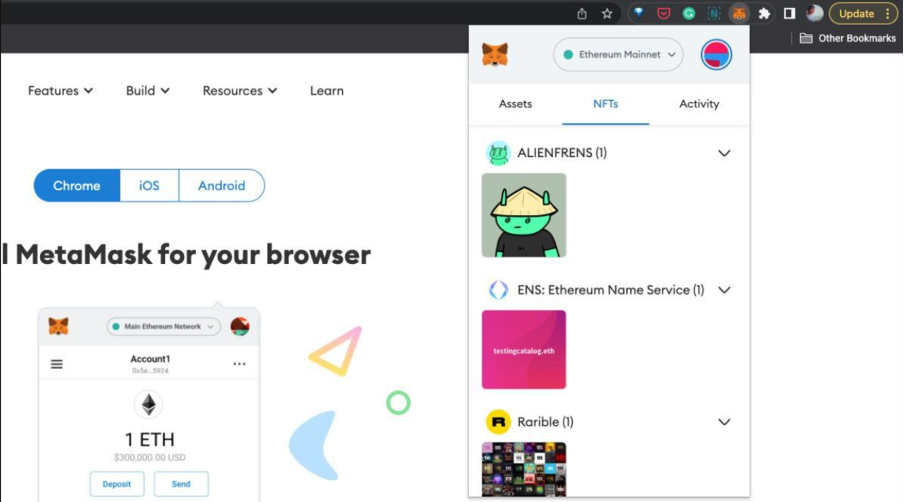Switch to the Activity tab
This screenshot has width=904, height=502.
coord(699,104)
